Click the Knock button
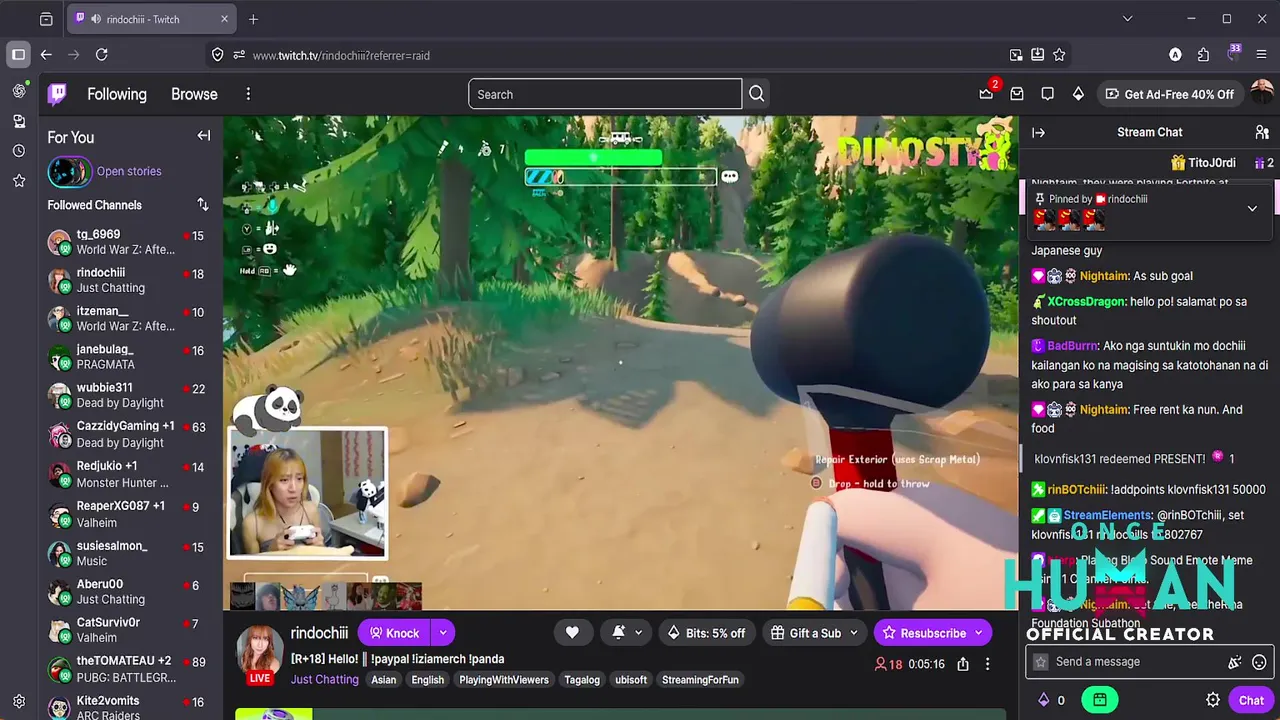 tap(394, 633)
